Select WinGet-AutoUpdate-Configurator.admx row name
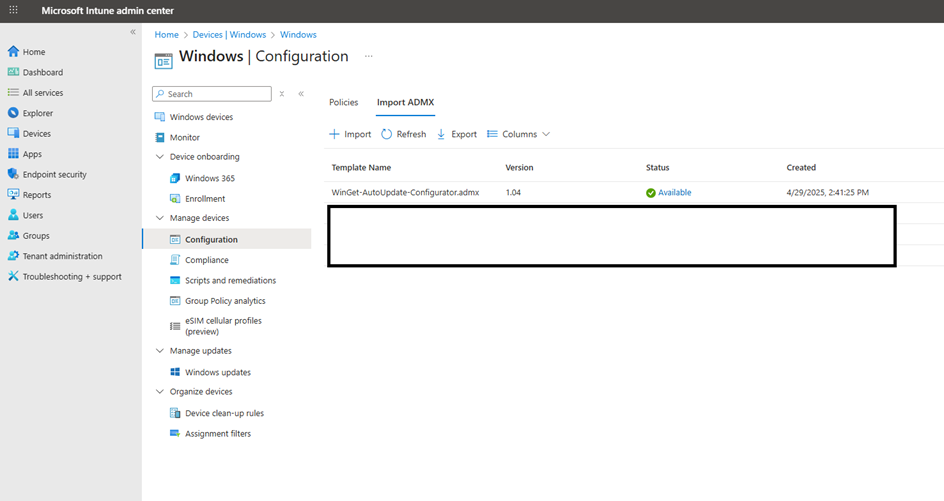This screenshot has height=501, width=944. [405, 193]
